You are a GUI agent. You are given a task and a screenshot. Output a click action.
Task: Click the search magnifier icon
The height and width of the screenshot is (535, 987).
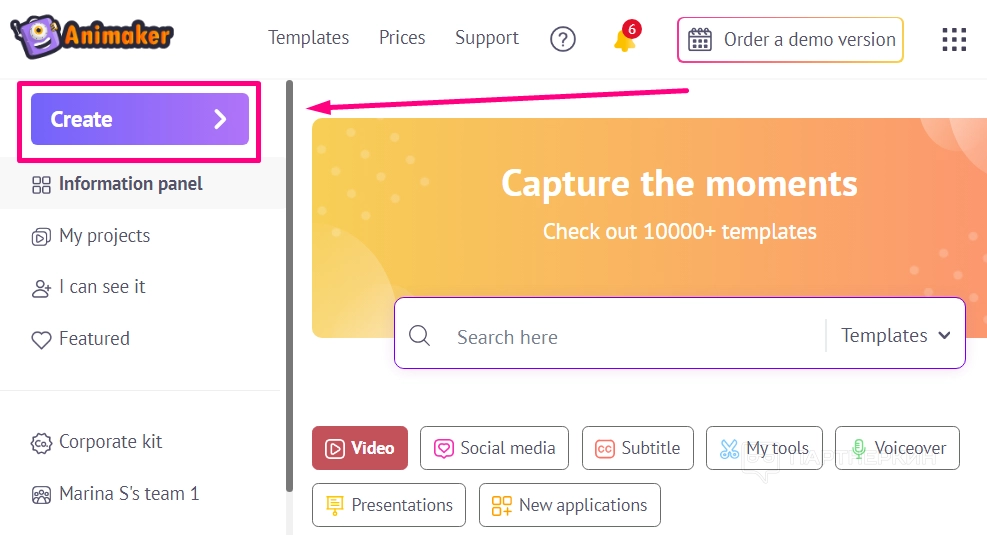(x=420, y=336)
